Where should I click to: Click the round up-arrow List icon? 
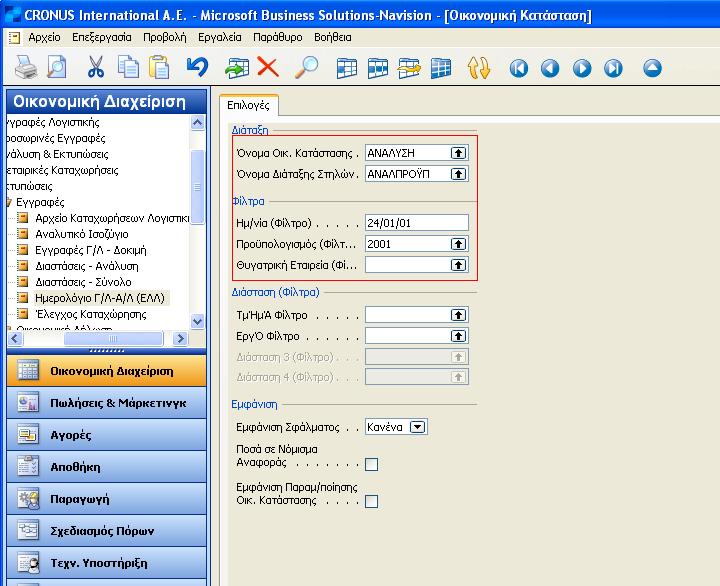point(652,68)
